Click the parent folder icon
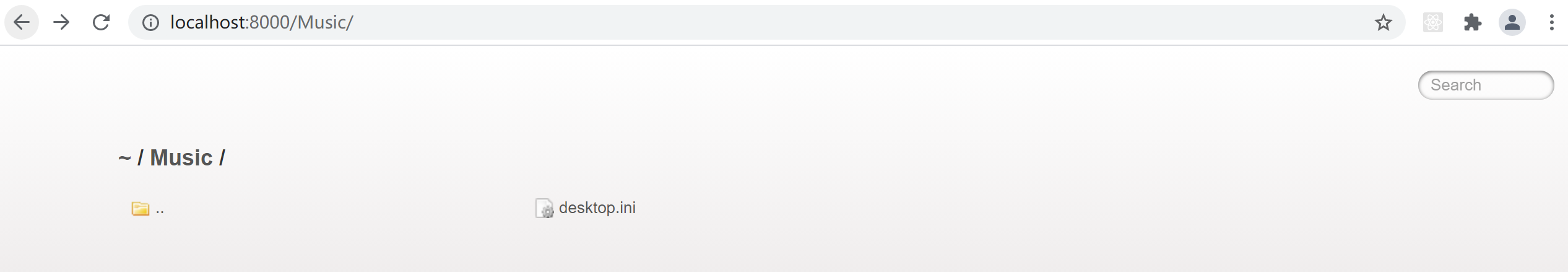 click(141, 209)
